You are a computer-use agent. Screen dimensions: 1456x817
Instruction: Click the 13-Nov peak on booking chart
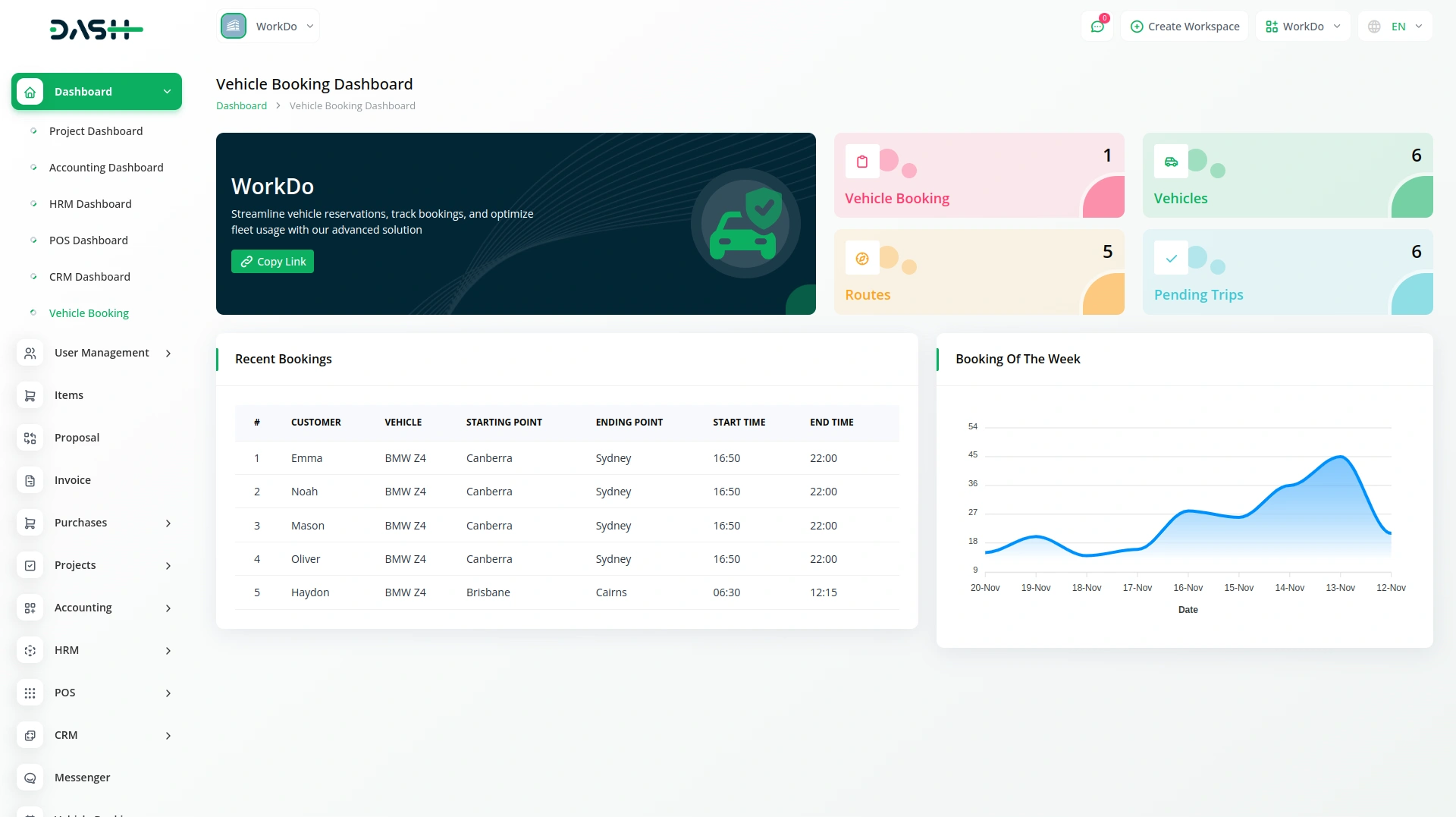(x=1341, y=457)
